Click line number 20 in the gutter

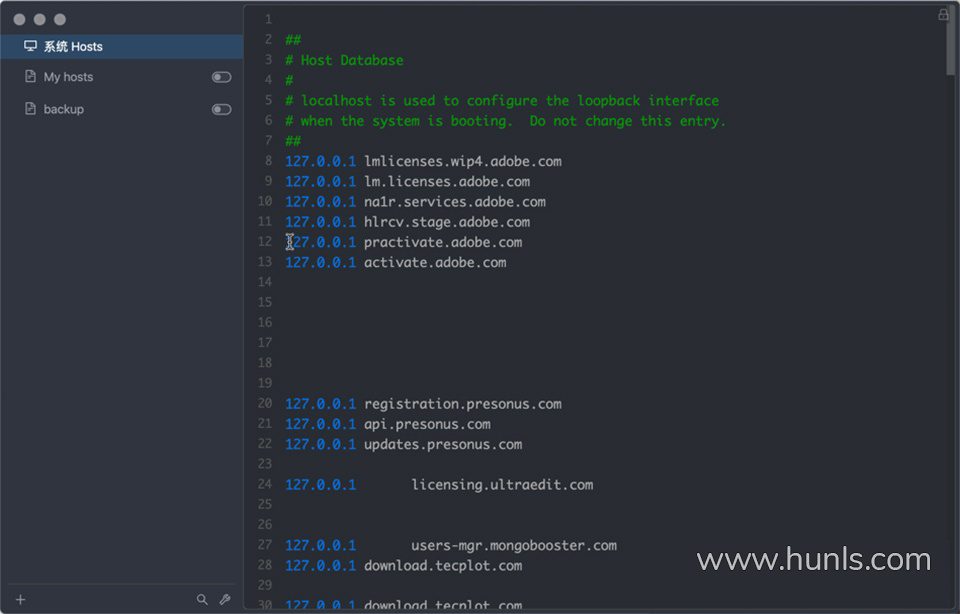[265, 404]
